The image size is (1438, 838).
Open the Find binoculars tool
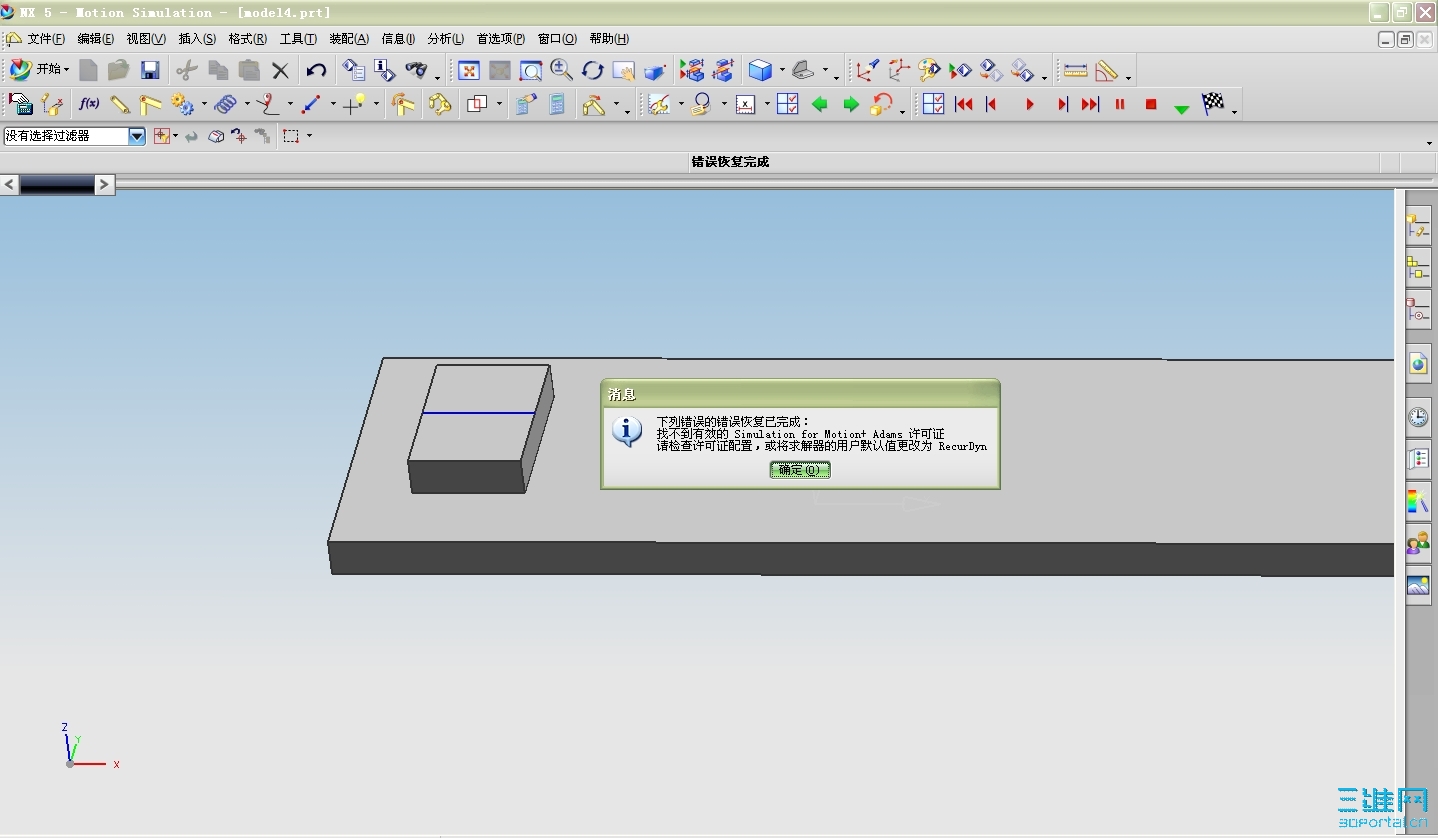tap(416, 70)
